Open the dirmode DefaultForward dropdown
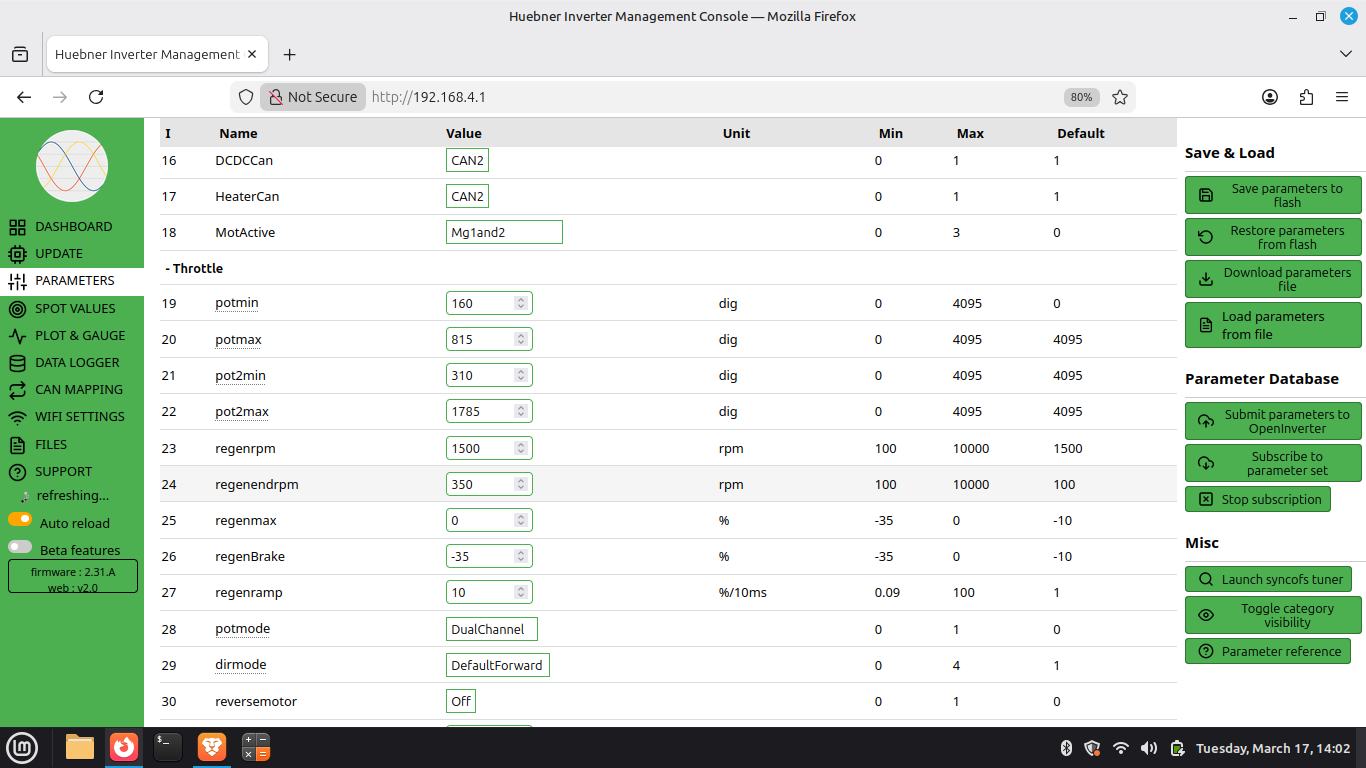The height and width of the screenshot is (768, 1366). (x=497, y=665)
